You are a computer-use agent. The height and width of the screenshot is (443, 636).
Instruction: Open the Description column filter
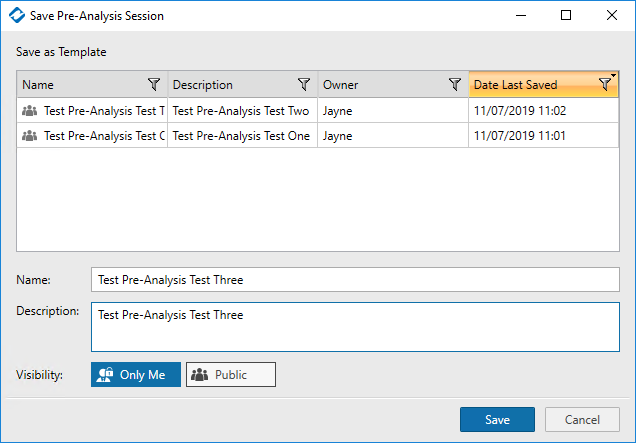click(304, 84)
